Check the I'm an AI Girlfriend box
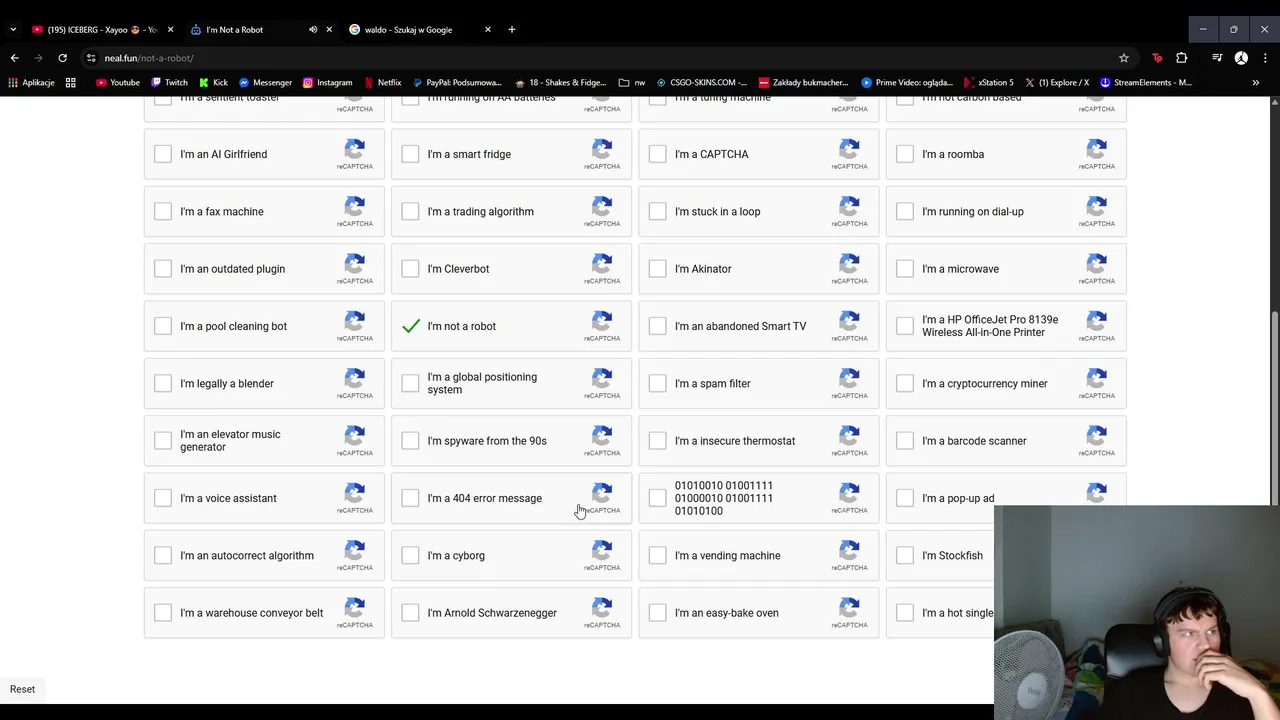1280x720 pixels. pos(163,154)
